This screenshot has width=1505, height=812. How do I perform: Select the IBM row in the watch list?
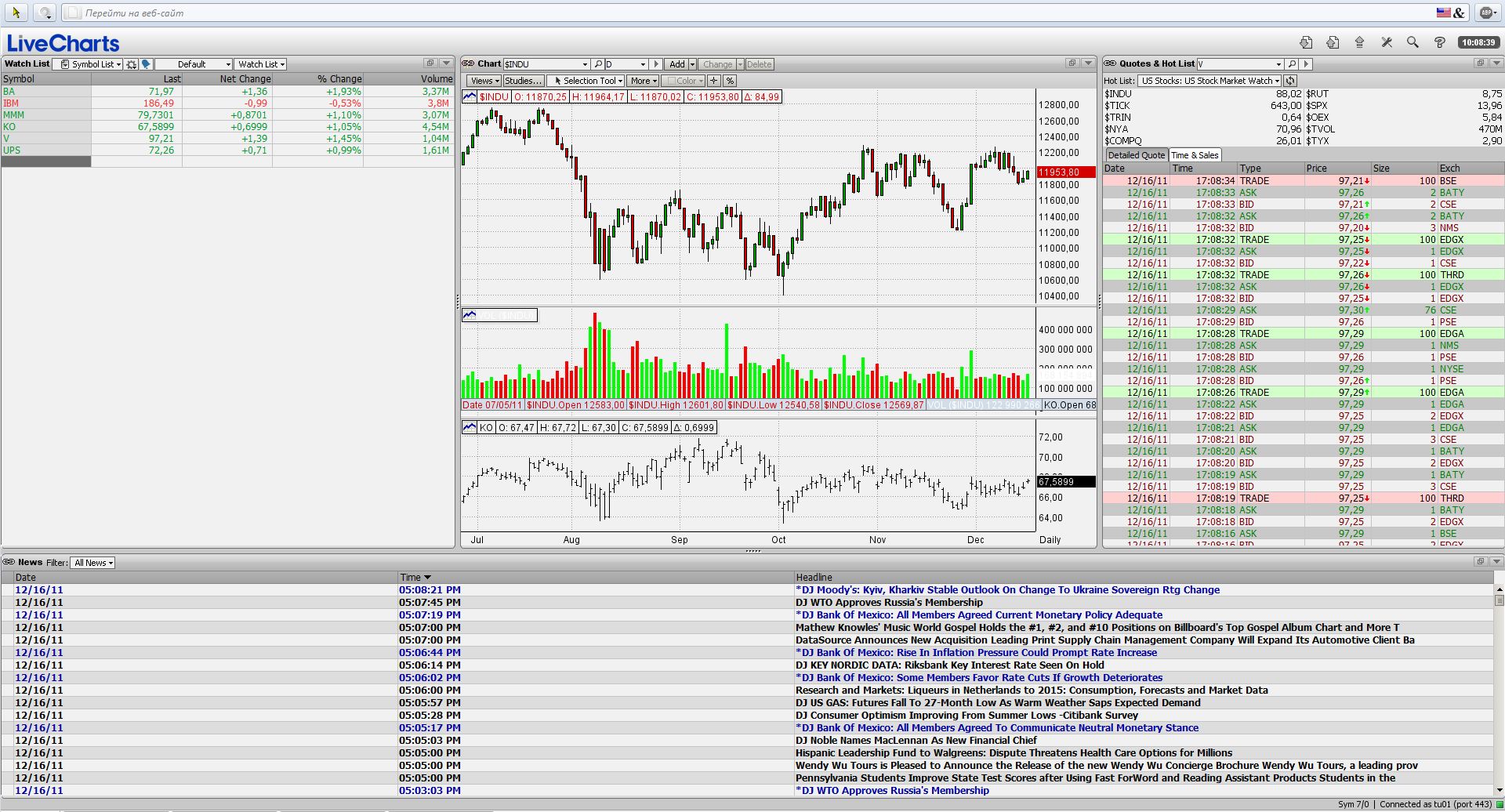227,103
